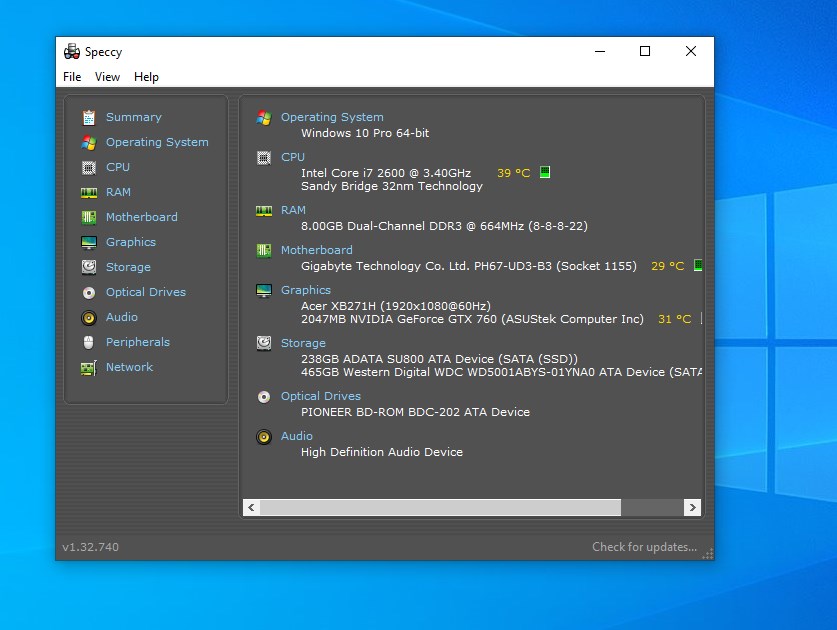
Task: Click the window size grip corner
Action: 708,554
